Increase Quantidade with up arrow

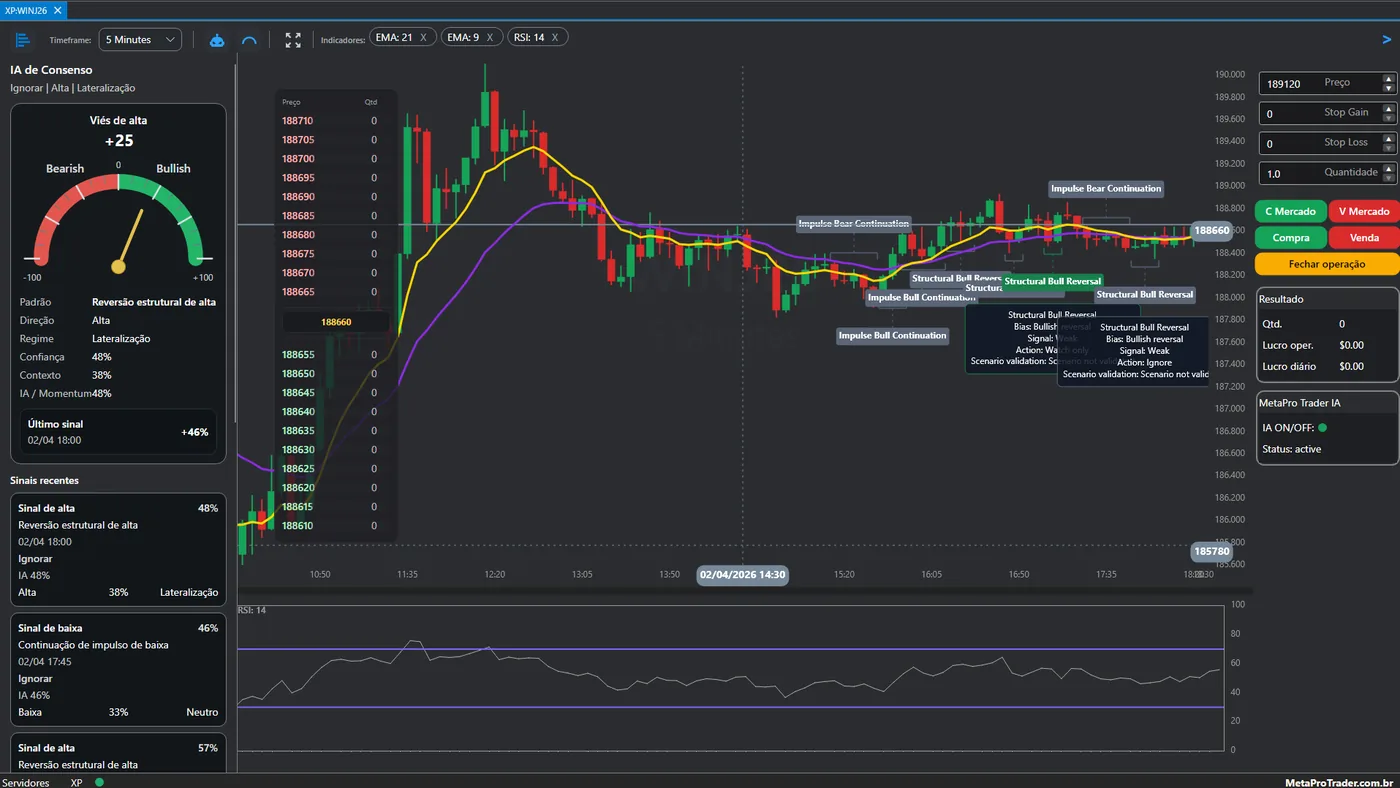1388,168
